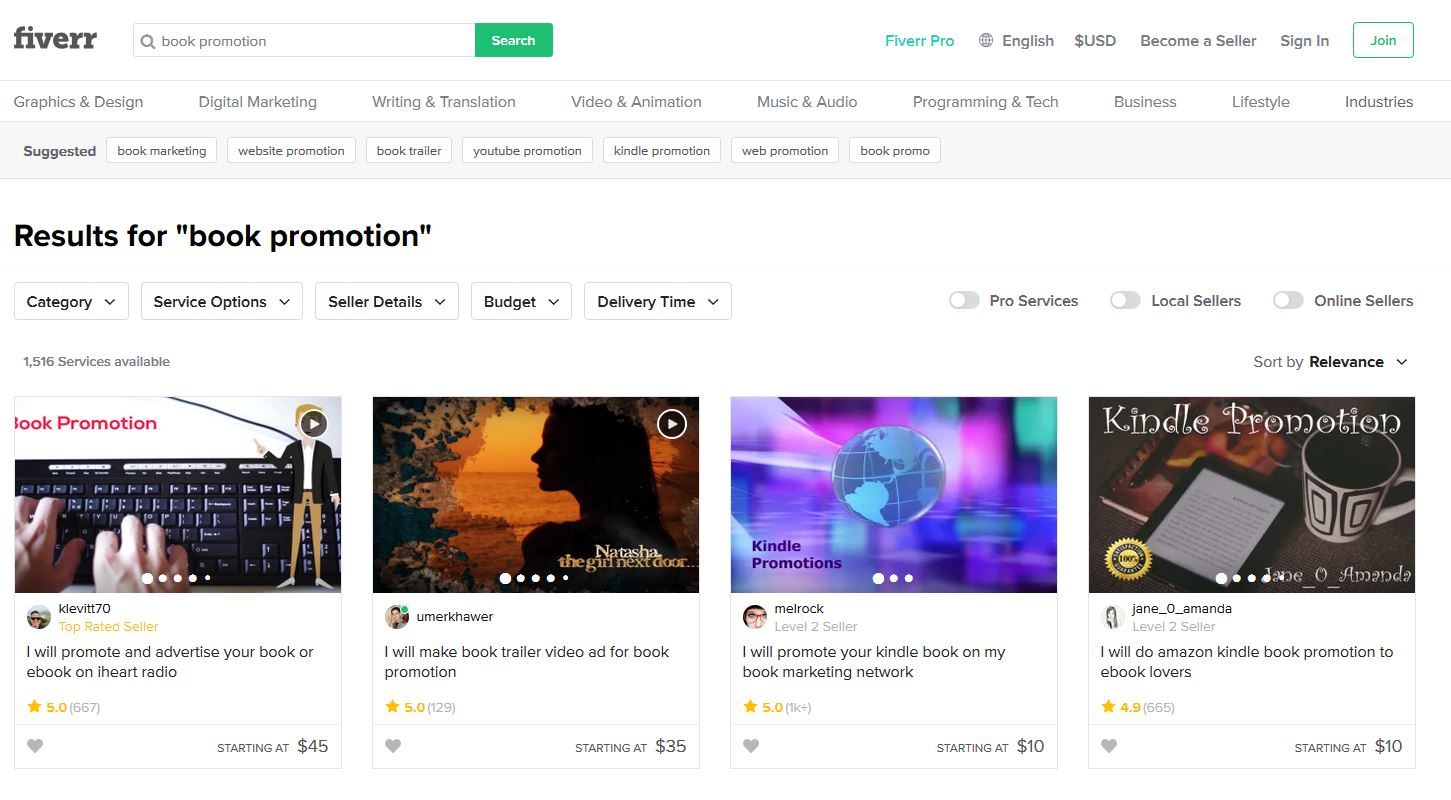Select 'web promotion' suggested tag
Viewport: 1451px width, 800px height.
[x=785, y=151]
